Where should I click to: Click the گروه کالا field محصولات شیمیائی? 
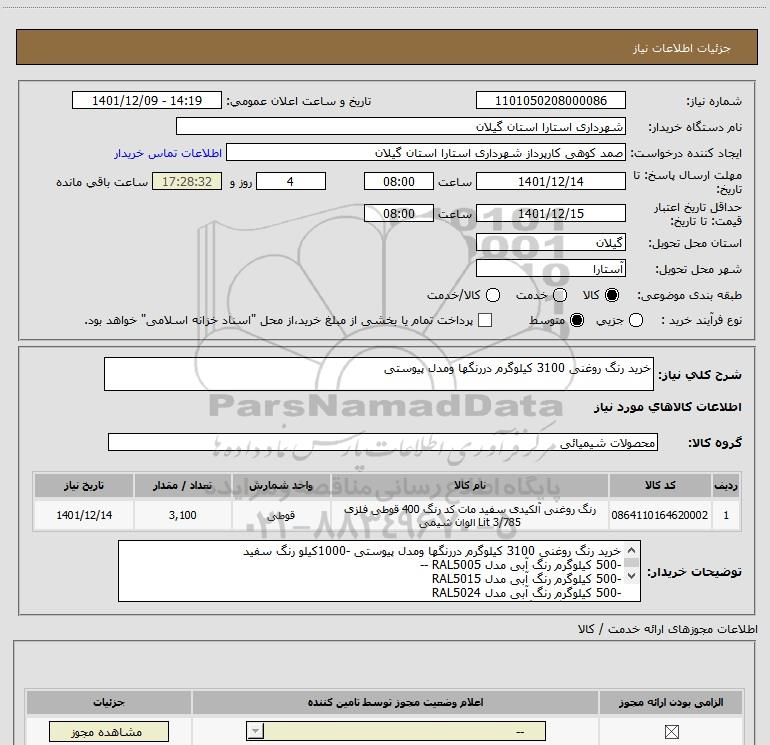coord(383,442)
